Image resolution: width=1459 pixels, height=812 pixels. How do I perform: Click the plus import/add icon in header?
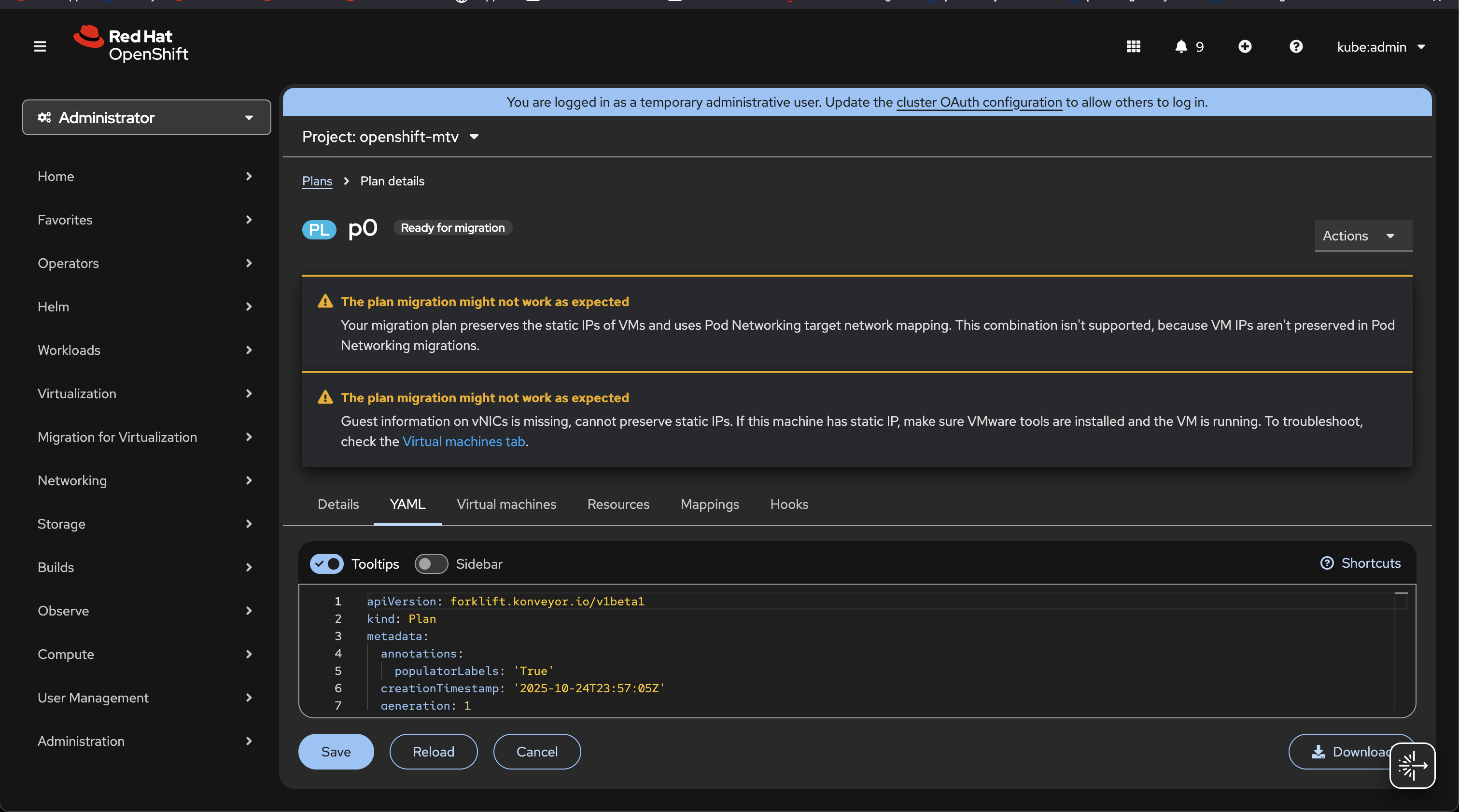(x=1244, y=46)
